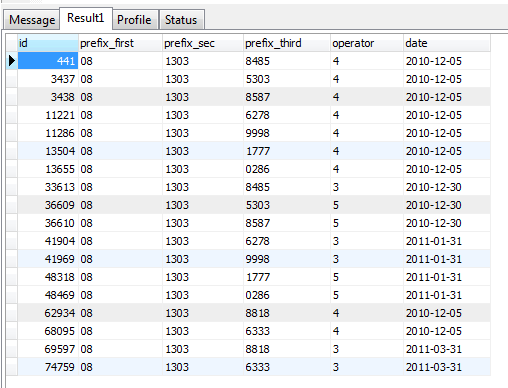Switch to the Message tab
Screen dimensions: 508x388
pyautogui.click(x=32, y=20)
